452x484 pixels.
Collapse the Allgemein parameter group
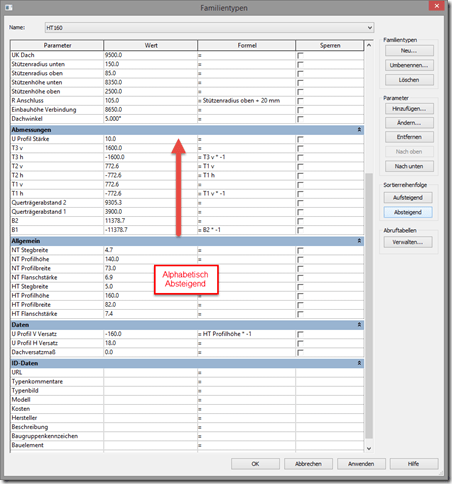[x=359, y=241]
